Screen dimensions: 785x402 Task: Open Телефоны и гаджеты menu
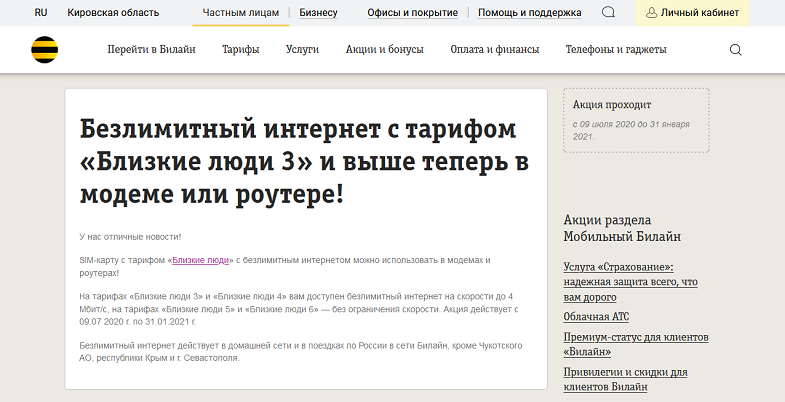616,50
